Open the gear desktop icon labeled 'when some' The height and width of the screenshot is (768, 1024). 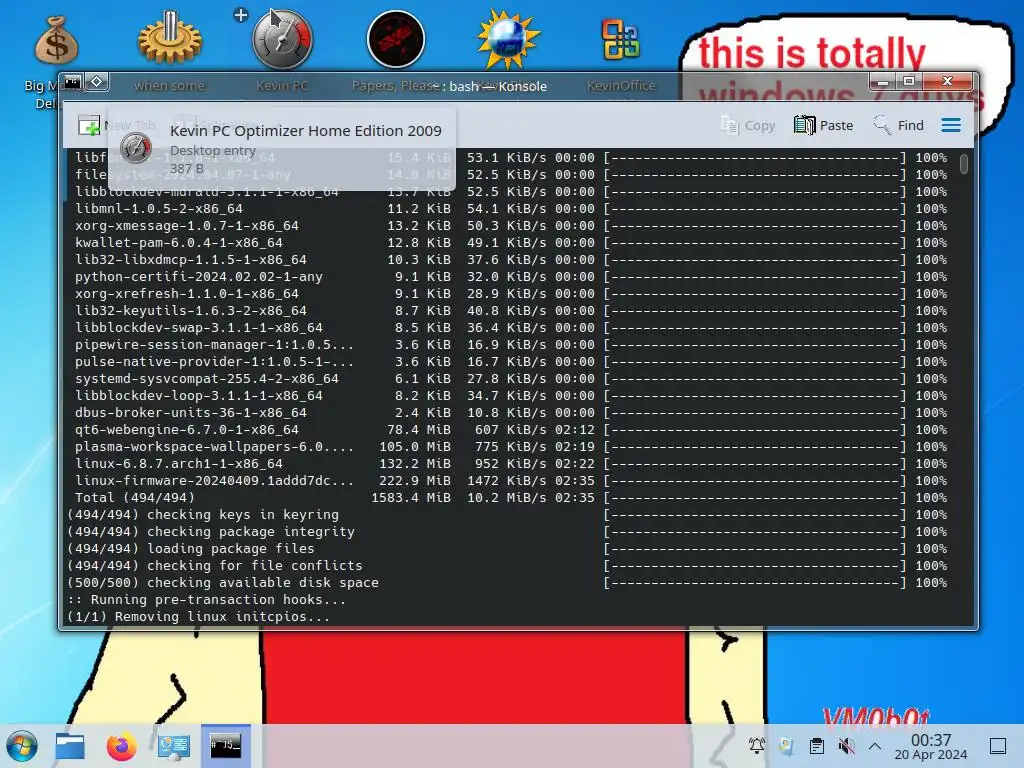click(169, 40)
